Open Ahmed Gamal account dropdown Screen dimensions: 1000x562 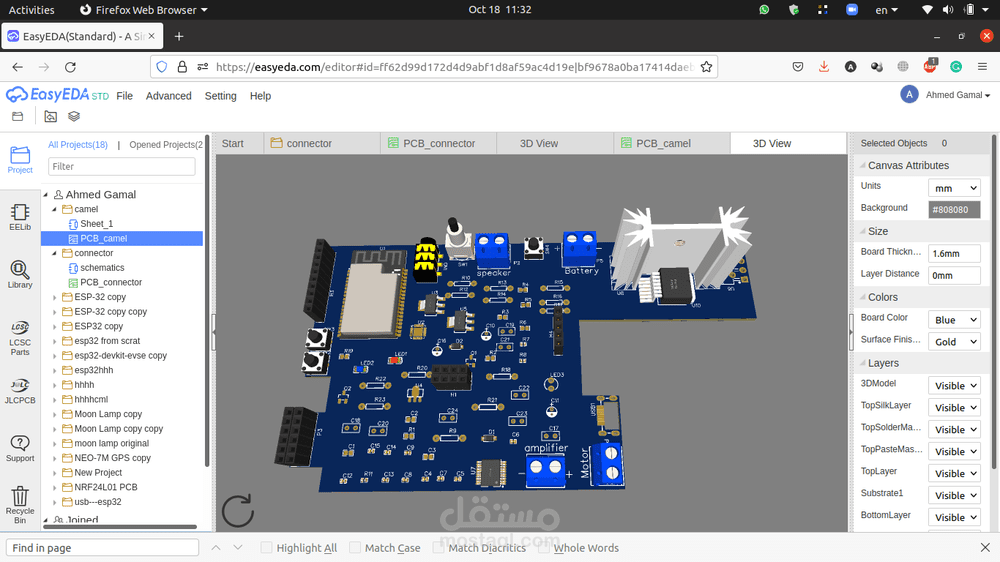click(x=958, y=95)
